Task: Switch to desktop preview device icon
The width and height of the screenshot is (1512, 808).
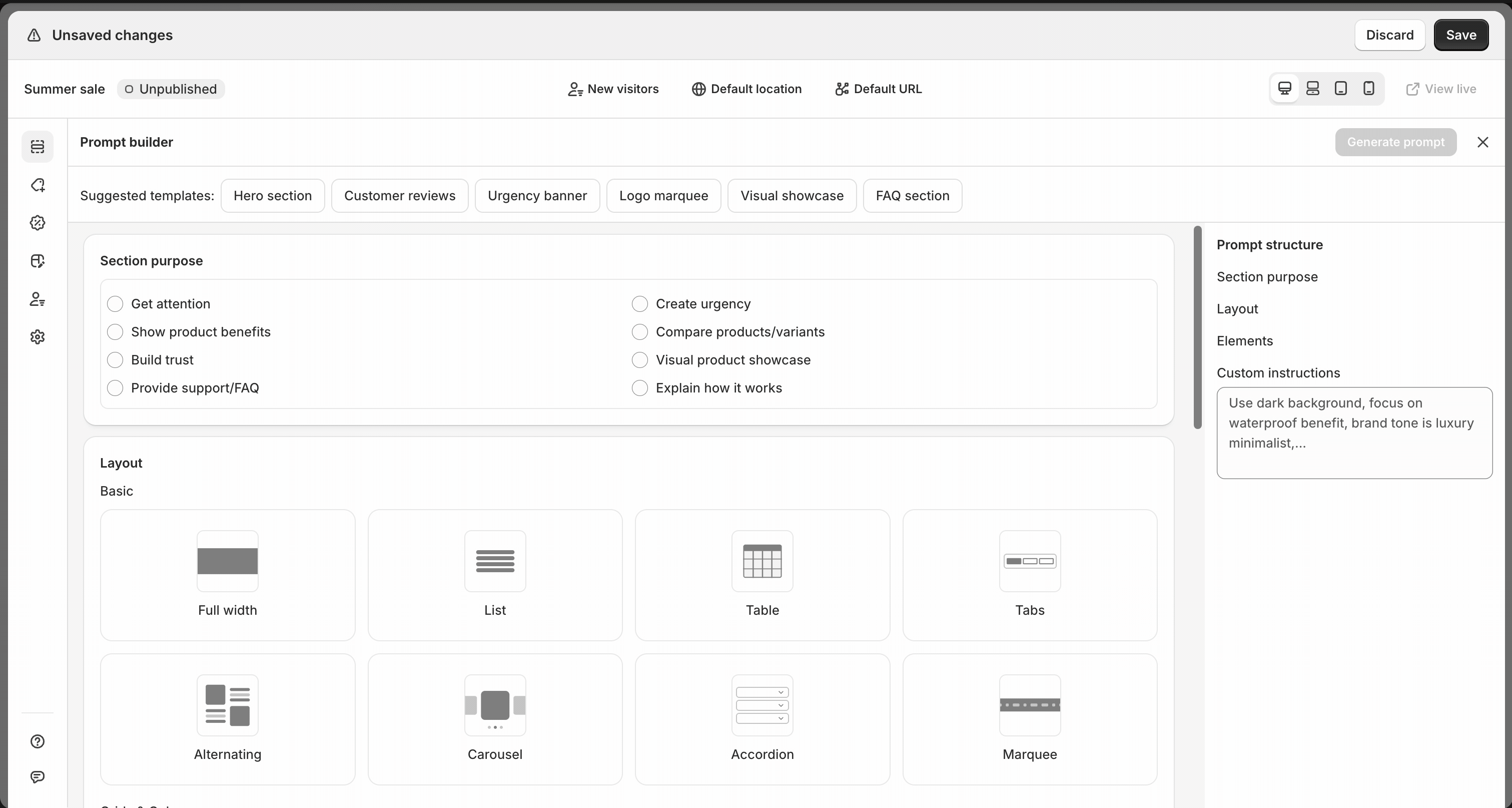Action: tap(1284, 89)
